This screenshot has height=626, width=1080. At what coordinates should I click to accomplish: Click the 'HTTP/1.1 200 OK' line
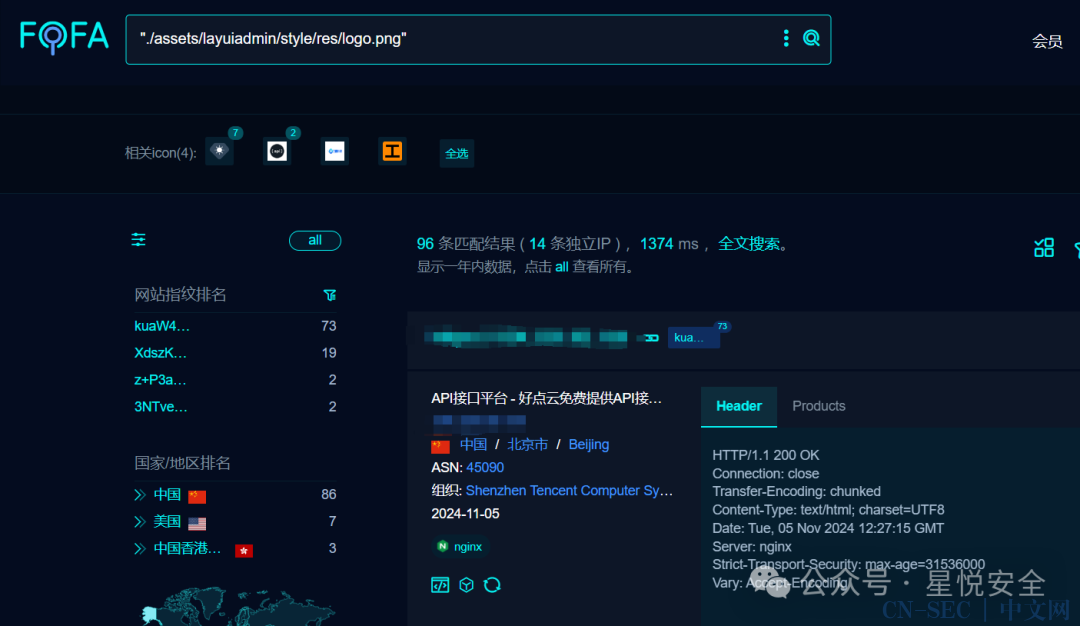766,455
